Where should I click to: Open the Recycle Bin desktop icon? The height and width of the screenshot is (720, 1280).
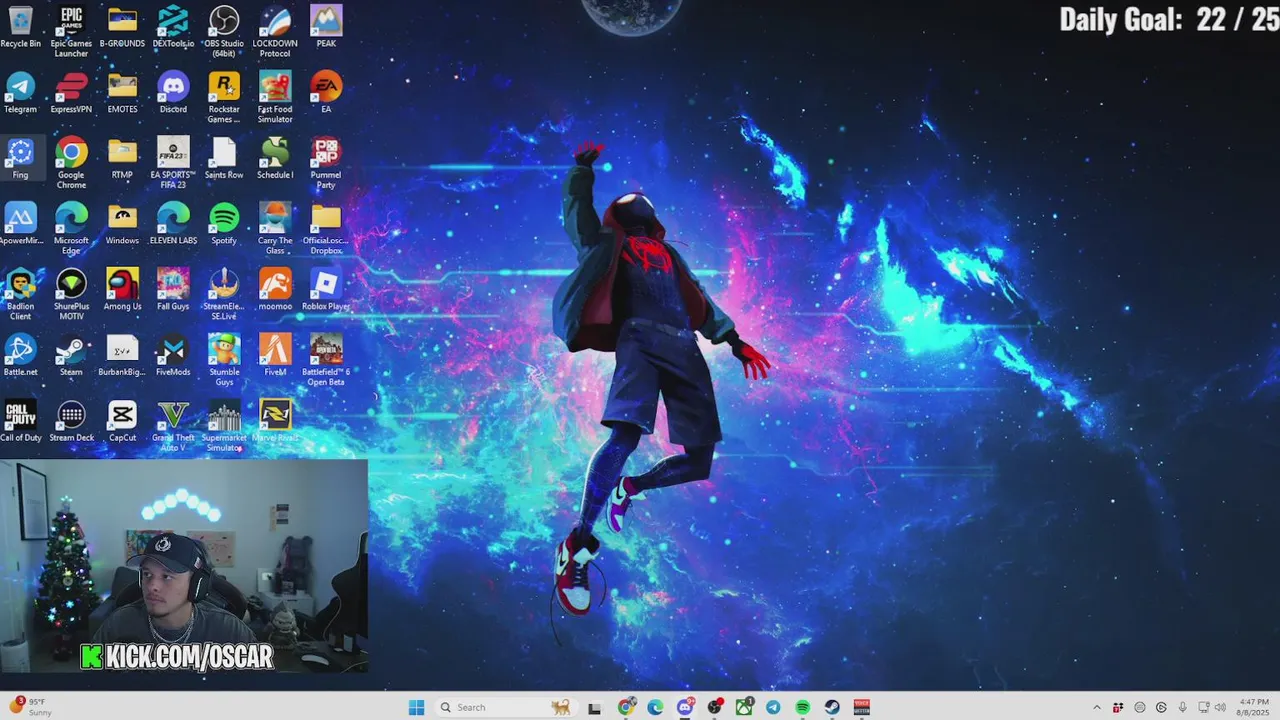pos(20,28)
